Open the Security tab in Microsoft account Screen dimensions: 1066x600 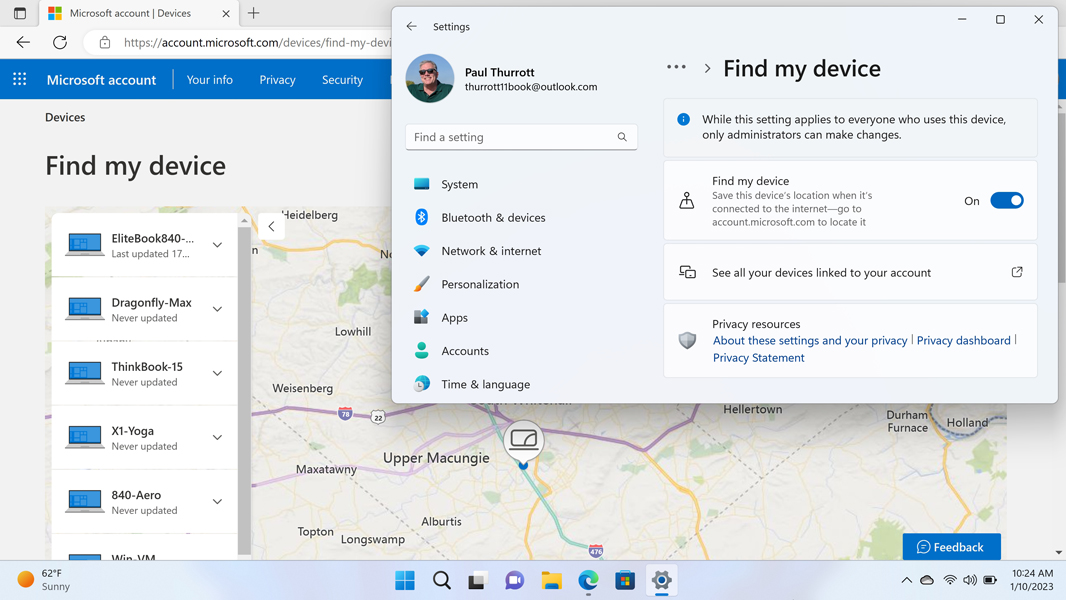tap(342, 80)
